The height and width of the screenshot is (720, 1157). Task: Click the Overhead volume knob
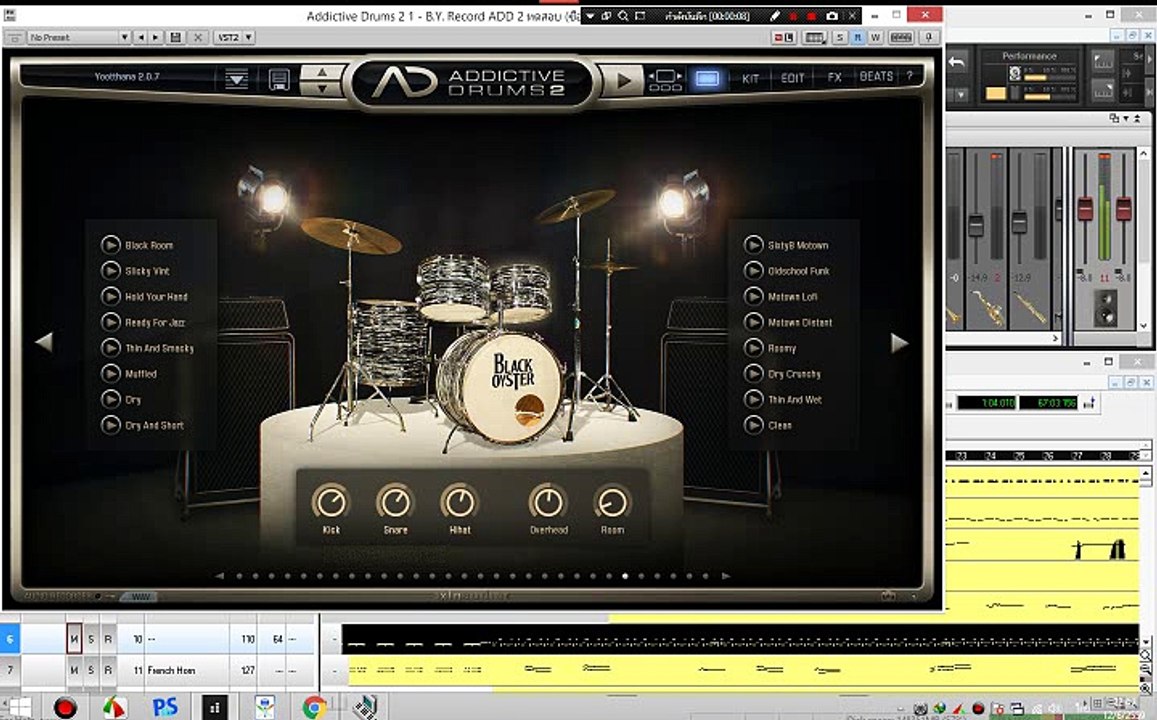click(x=548, y=502)
